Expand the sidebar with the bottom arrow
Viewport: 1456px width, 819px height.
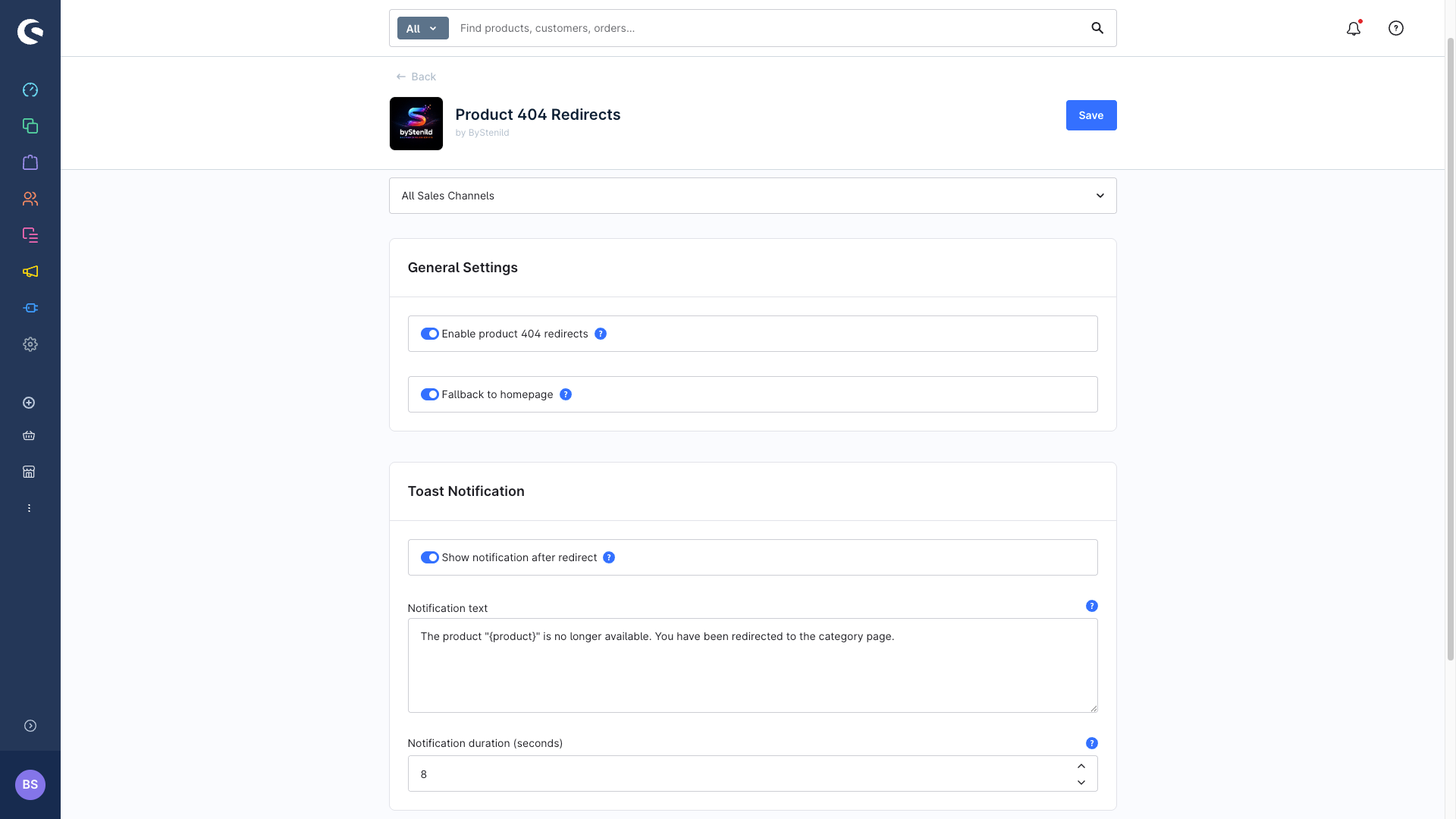tap(30, 726)
